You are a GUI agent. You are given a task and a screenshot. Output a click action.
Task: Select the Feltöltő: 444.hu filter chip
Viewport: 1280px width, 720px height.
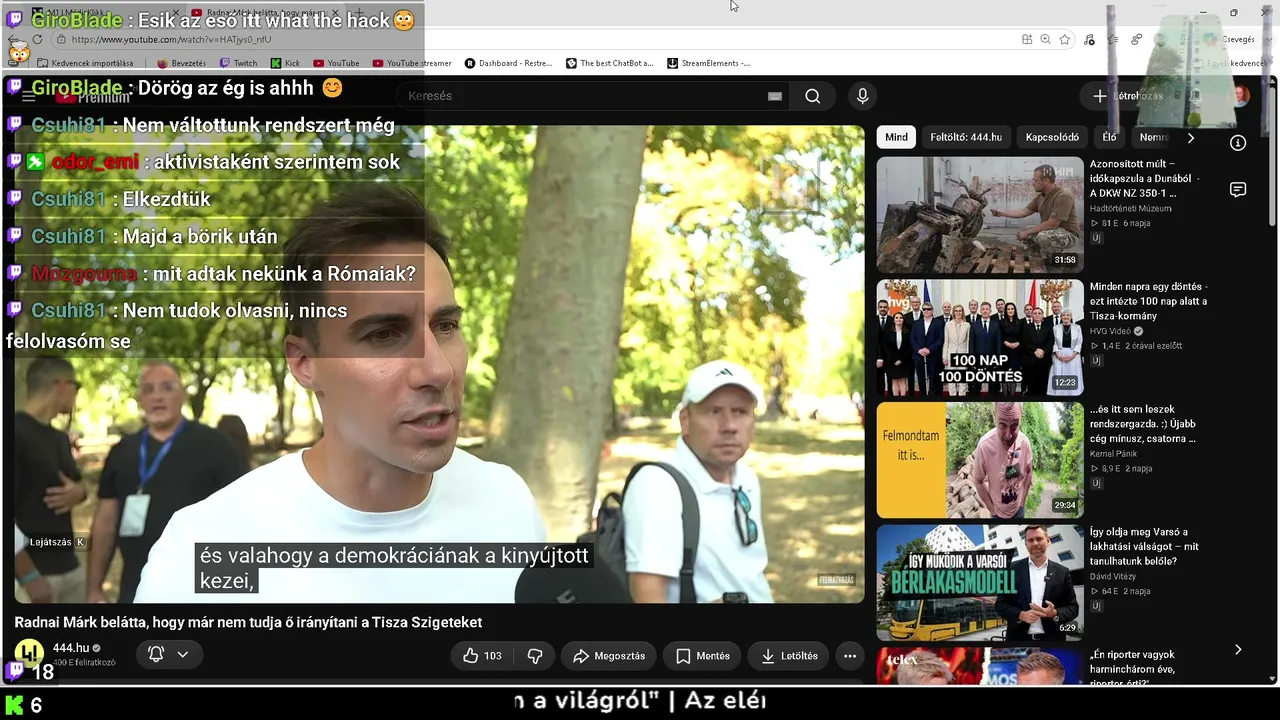coord(966,137)
